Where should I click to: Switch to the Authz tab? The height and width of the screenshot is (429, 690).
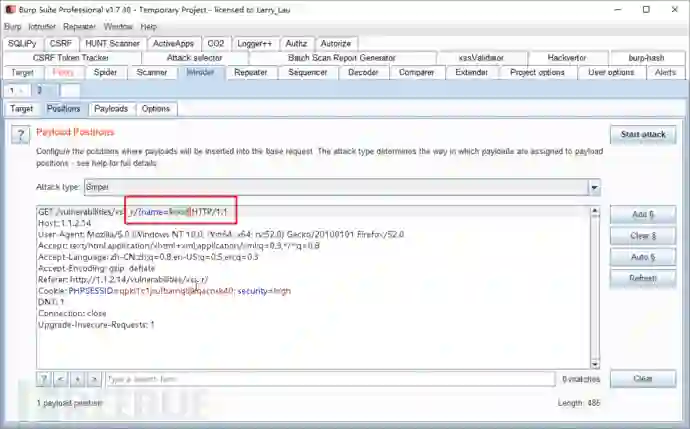point(296,44)
